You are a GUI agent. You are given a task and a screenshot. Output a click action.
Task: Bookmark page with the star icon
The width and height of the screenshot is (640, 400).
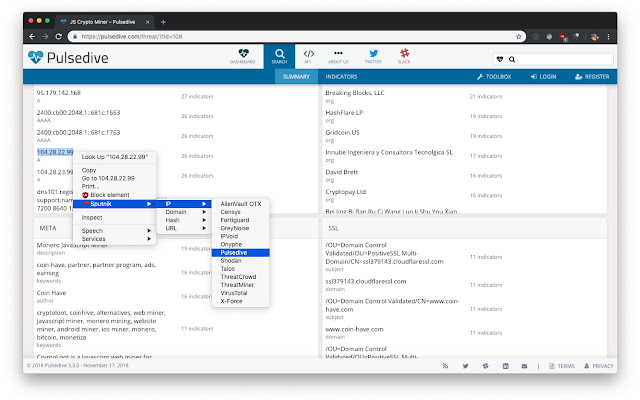click(x=518, y=36)
